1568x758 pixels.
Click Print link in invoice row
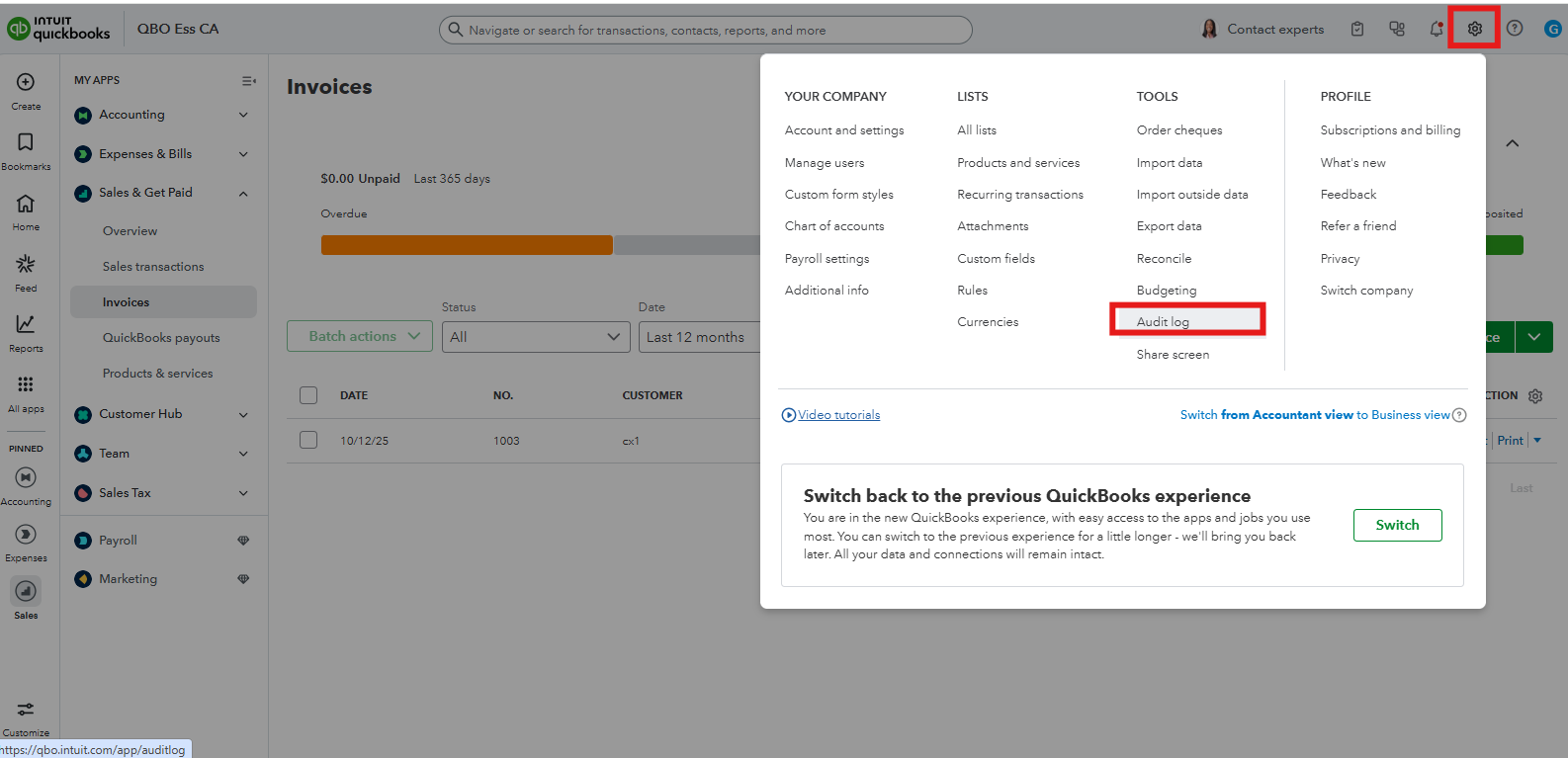(x=1510, y=441)
